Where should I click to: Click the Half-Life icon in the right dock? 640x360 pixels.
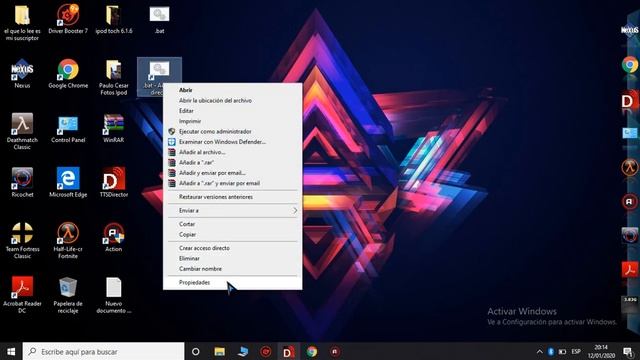[630, 167]
